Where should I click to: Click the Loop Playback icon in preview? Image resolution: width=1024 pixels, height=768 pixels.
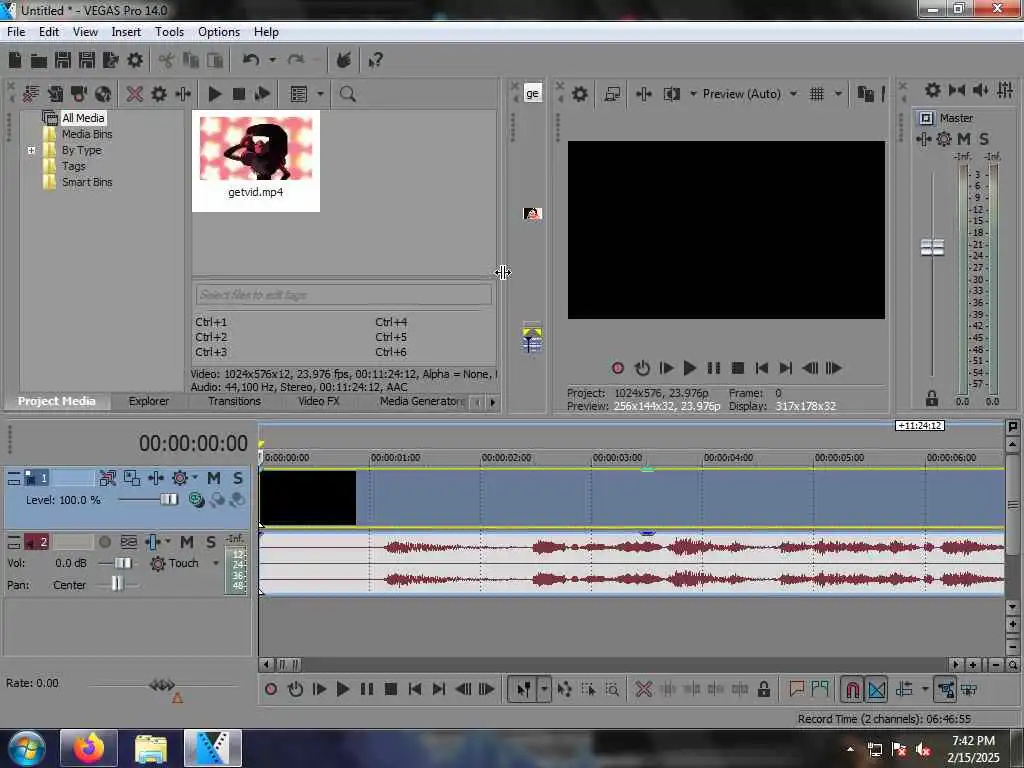(x=643, y=368)
